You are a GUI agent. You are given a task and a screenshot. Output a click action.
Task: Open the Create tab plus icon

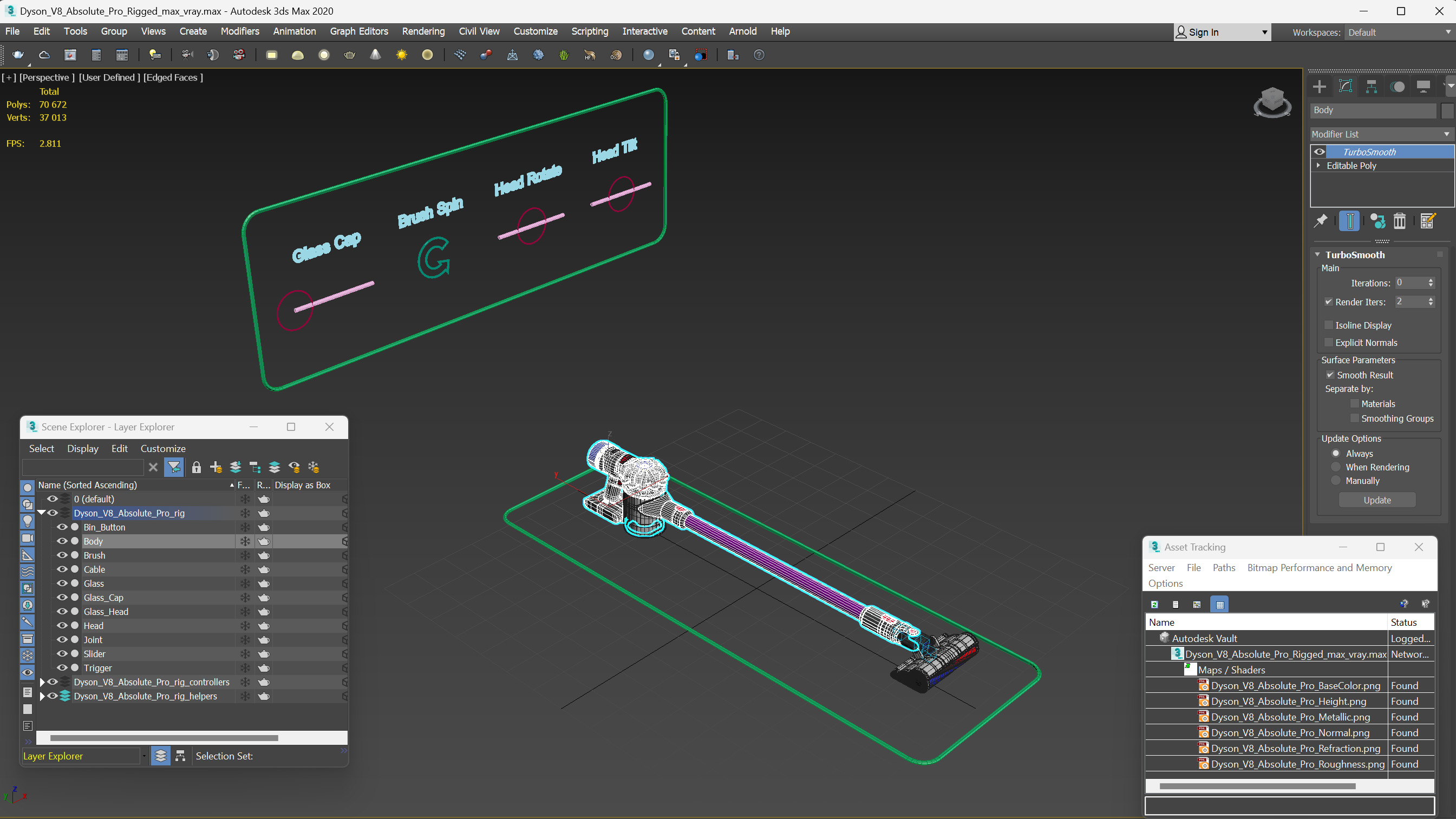[x=1319, y=87]
